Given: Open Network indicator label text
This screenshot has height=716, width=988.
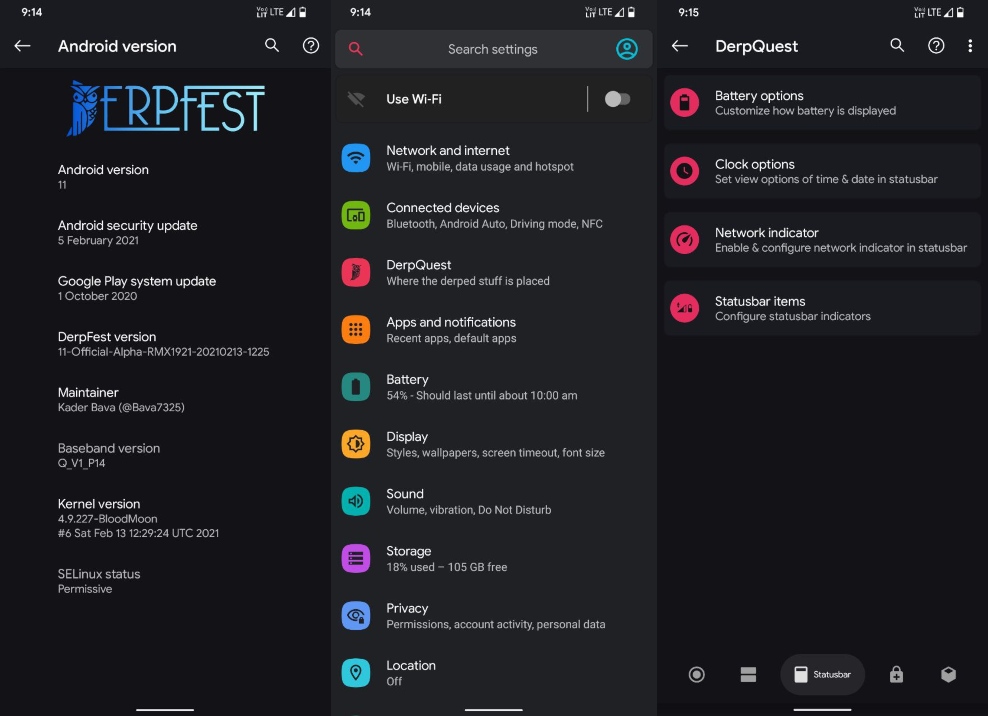Looking at the screenshot, I should pyautogui.click(x=766, y=233).
